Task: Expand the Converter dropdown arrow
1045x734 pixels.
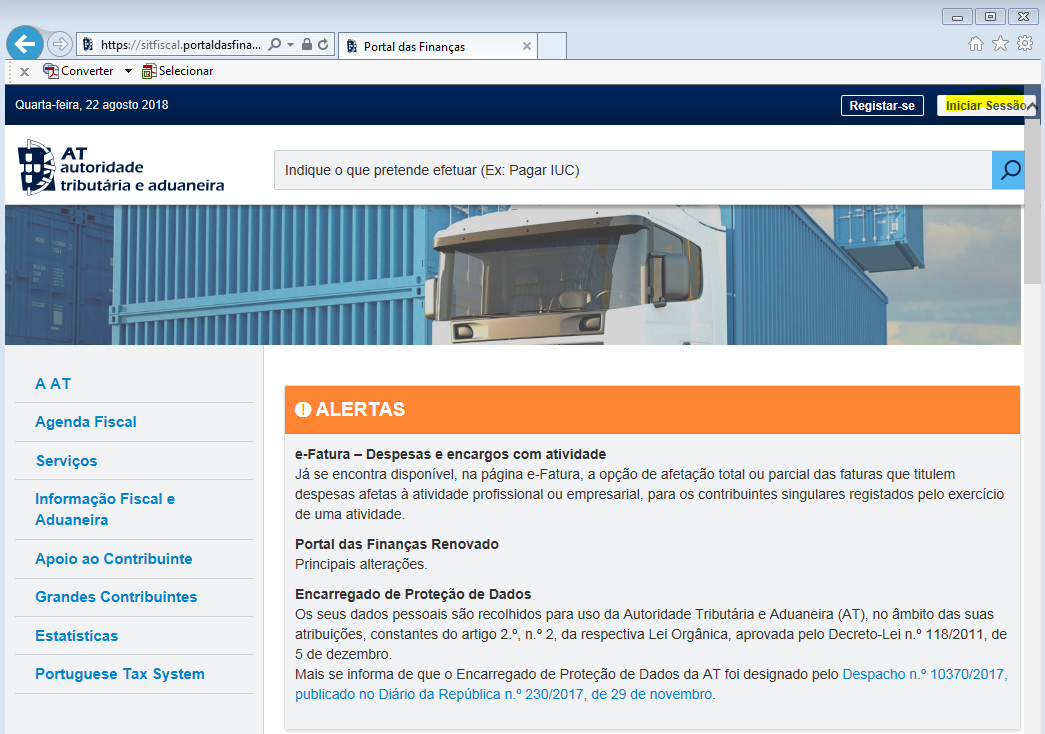Action: 128,71
